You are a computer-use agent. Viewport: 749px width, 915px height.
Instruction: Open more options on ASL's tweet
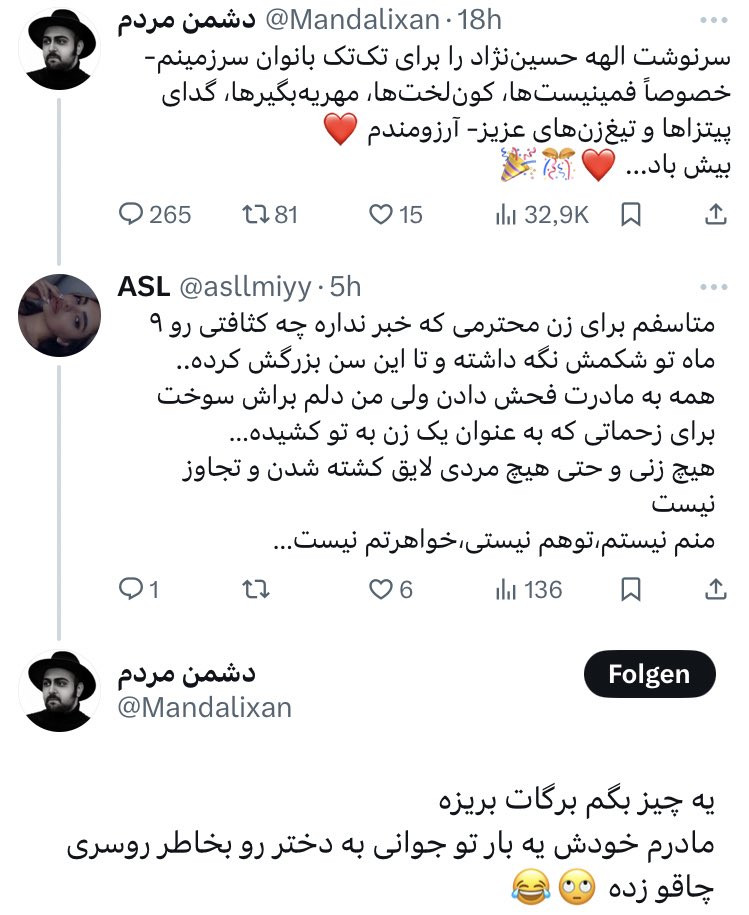click(715, 287)
